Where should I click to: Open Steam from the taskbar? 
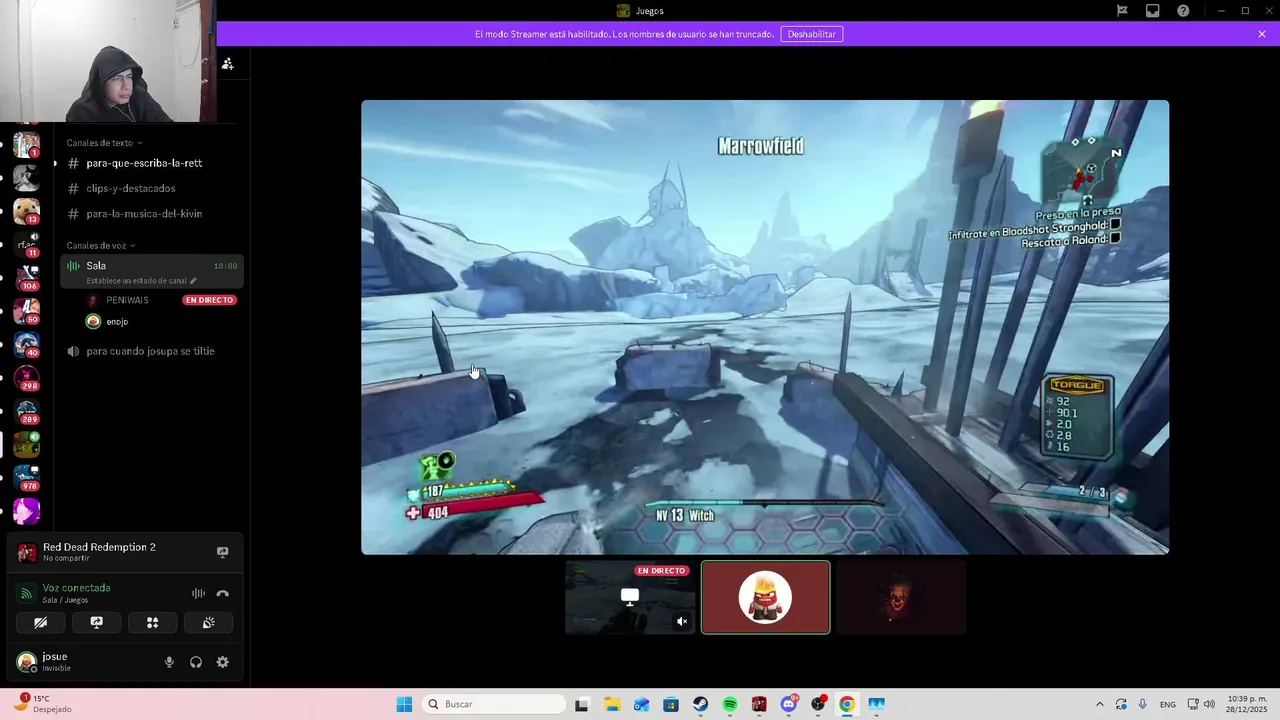(700, 704)
